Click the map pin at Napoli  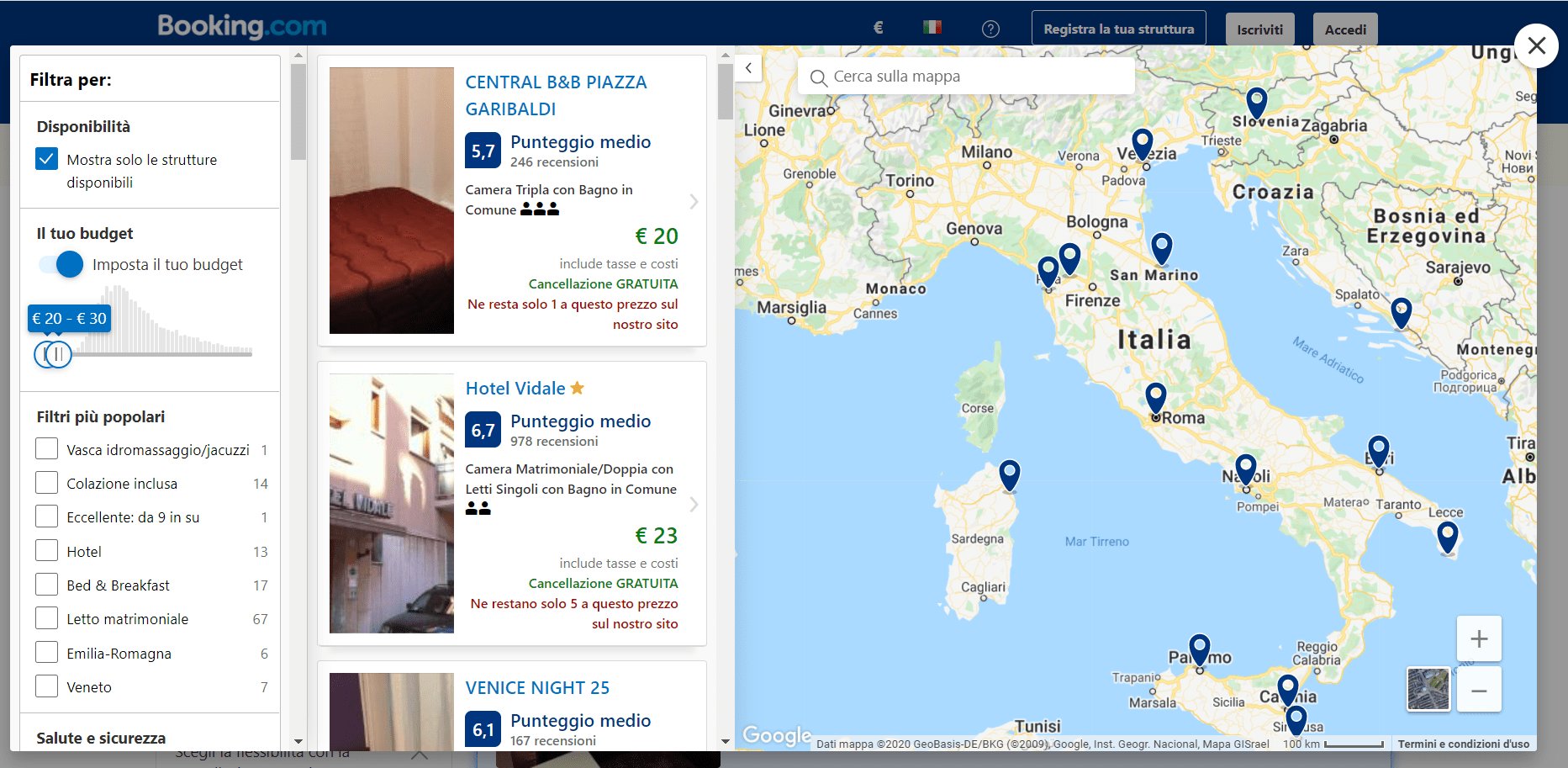click(x=1245, y=469)
